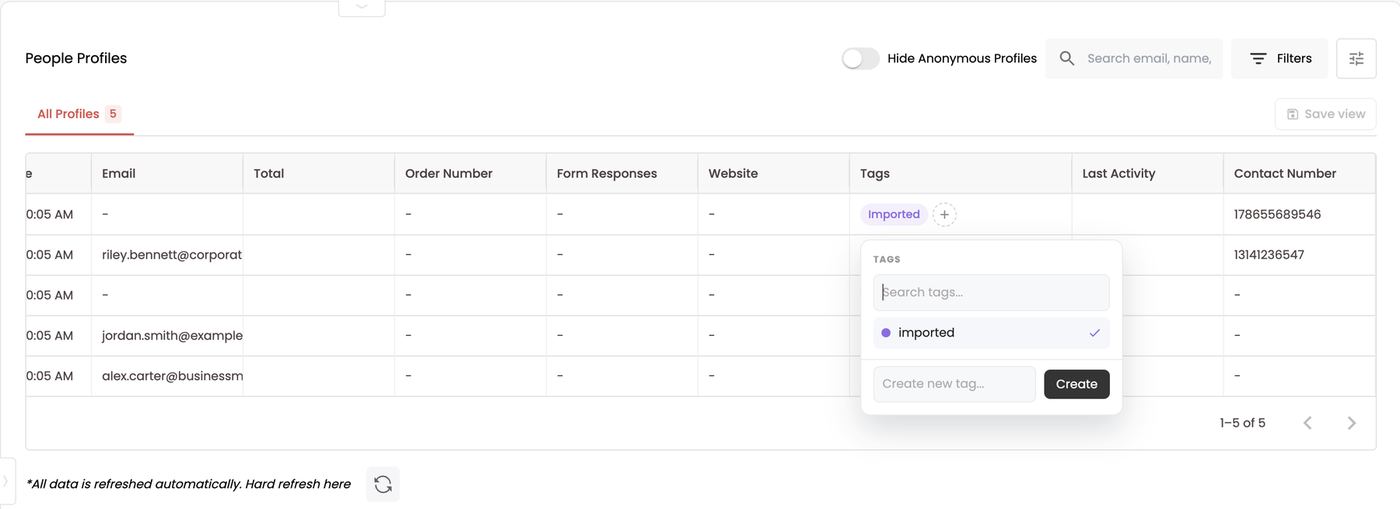
Task: Click the search magnifier icon
Action: pyautogui.click(x=1067, y=59)
